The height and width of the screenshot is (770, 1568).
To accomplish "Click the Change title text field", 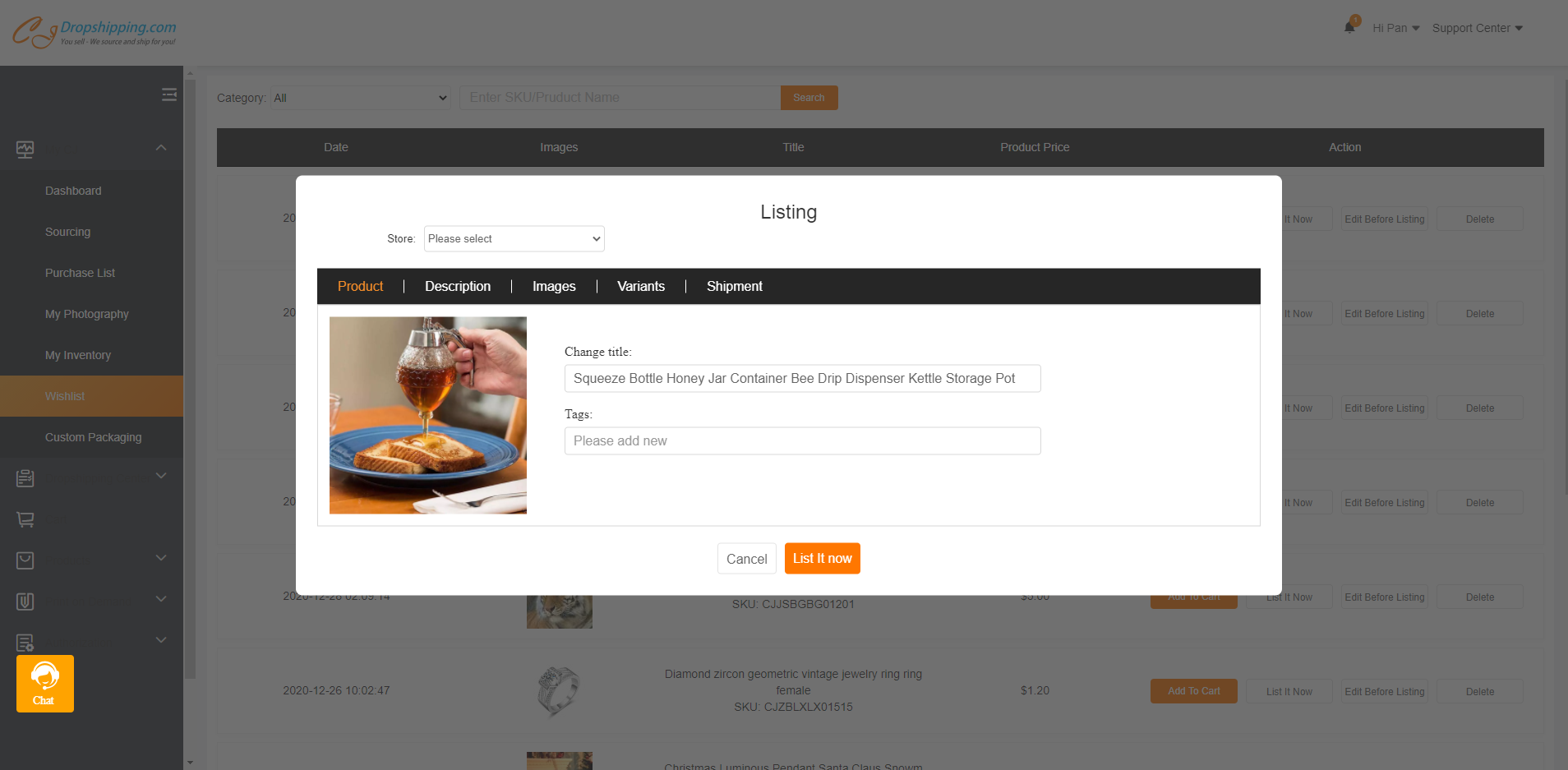I will click(x=803, y=379).
